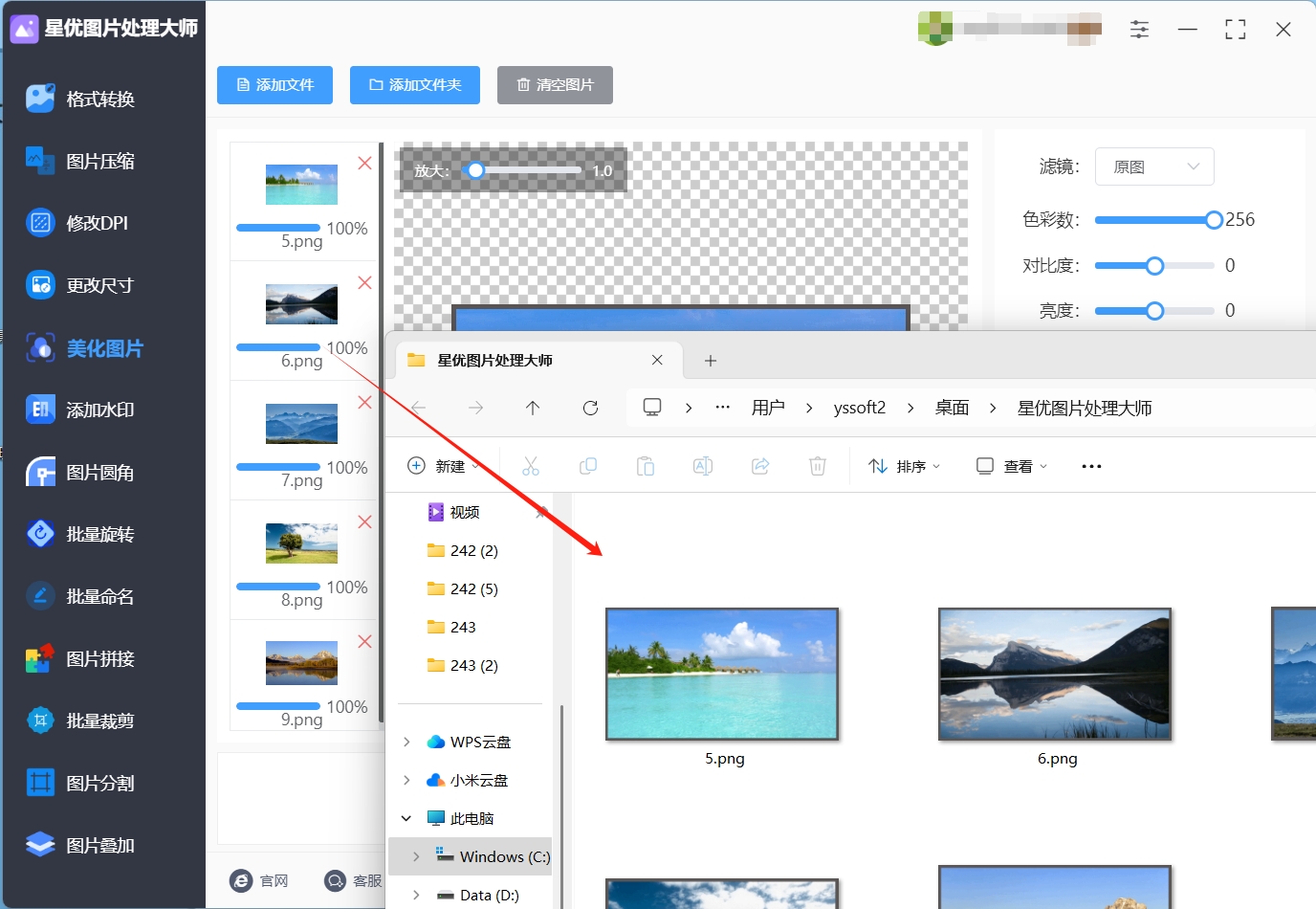Expand the Windows (C:) drive node
Screen dimensions: 1316x909
coord(416,856)
